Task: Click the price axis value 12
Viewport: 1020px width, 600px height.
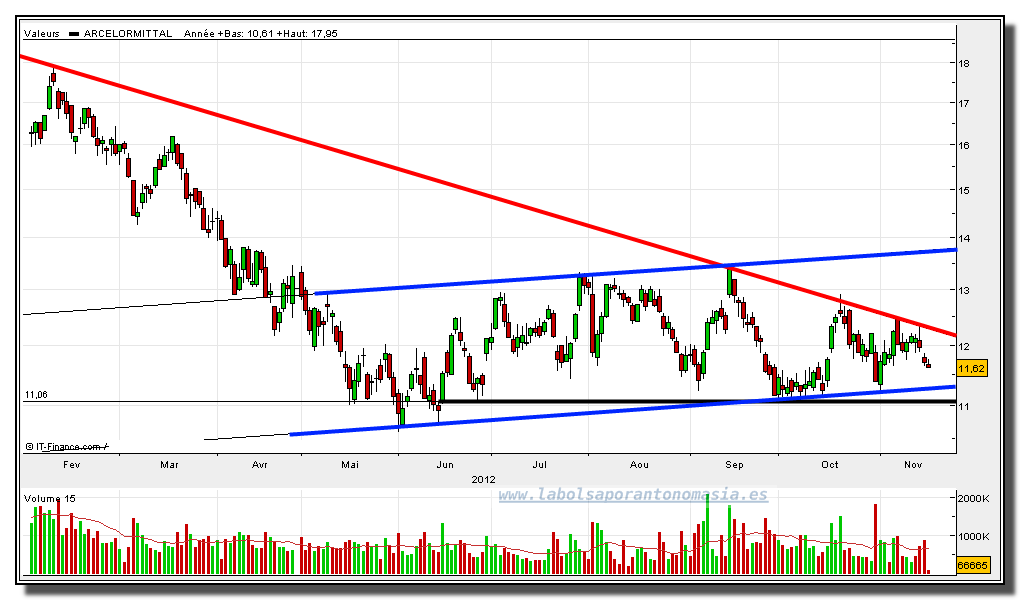Action: click(x=964, y=346)
